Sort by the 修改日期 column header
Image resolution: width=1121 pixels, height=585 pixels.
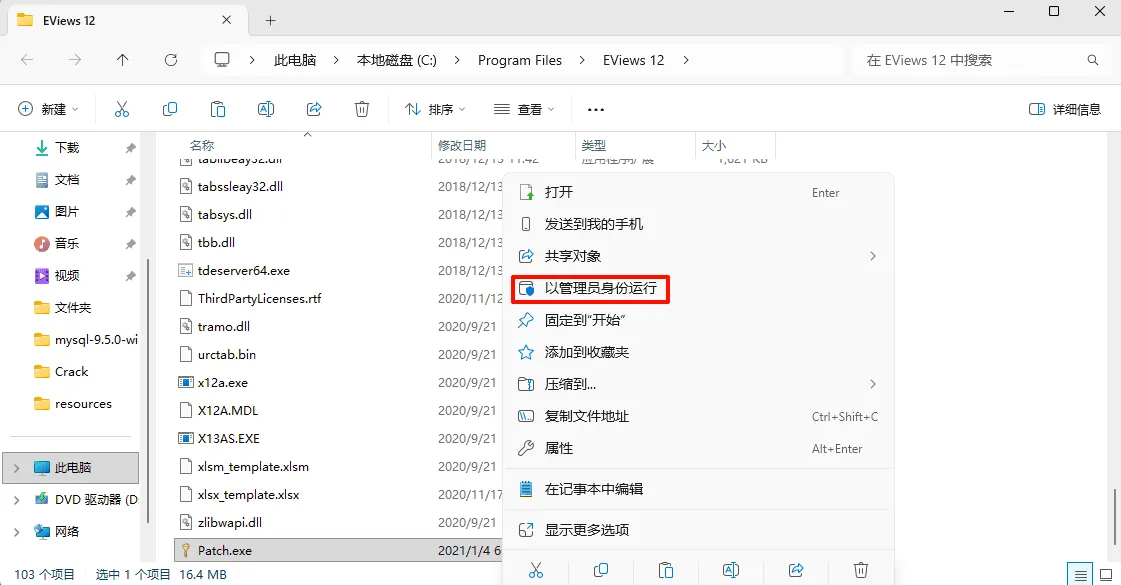click(x=504, y=146)
